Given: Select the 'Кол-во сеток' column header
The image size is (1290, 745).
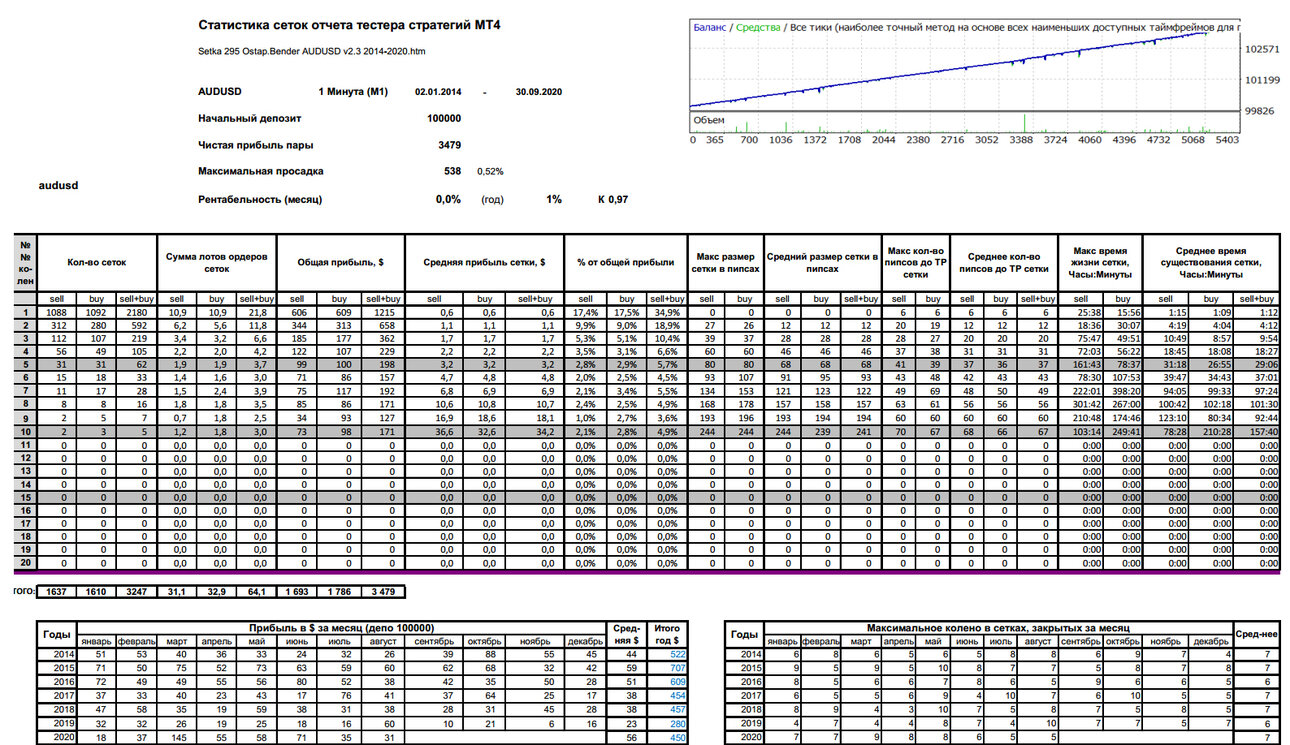Looking at the screenshot, I should (97, 262).
